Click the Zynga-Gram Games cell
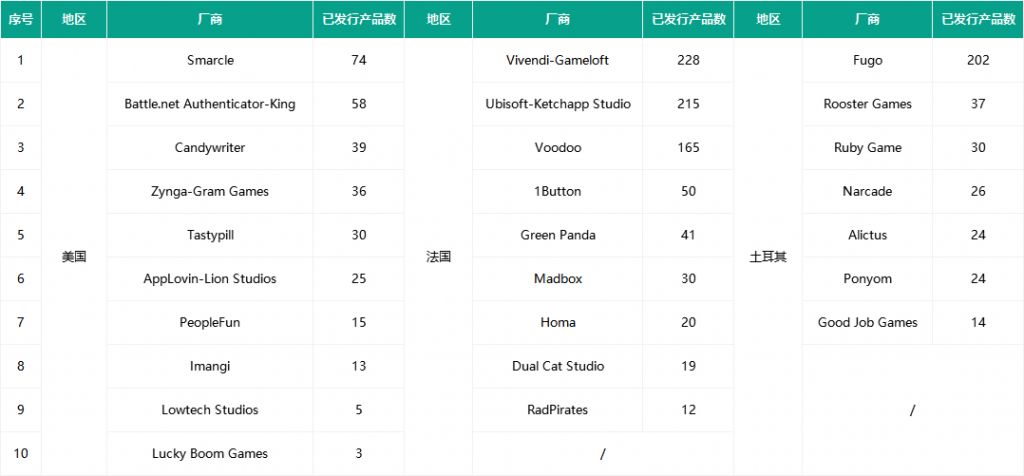This screenshot has height=476, width=1024. [x=210, y=191]
